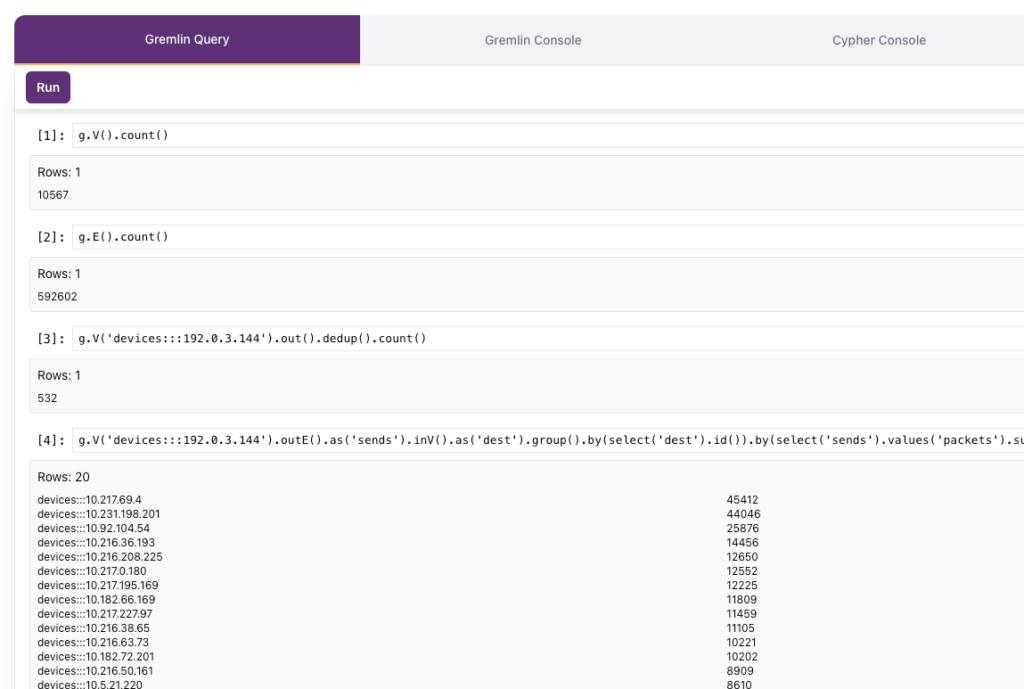Click packet value 11105

point(741,628)
